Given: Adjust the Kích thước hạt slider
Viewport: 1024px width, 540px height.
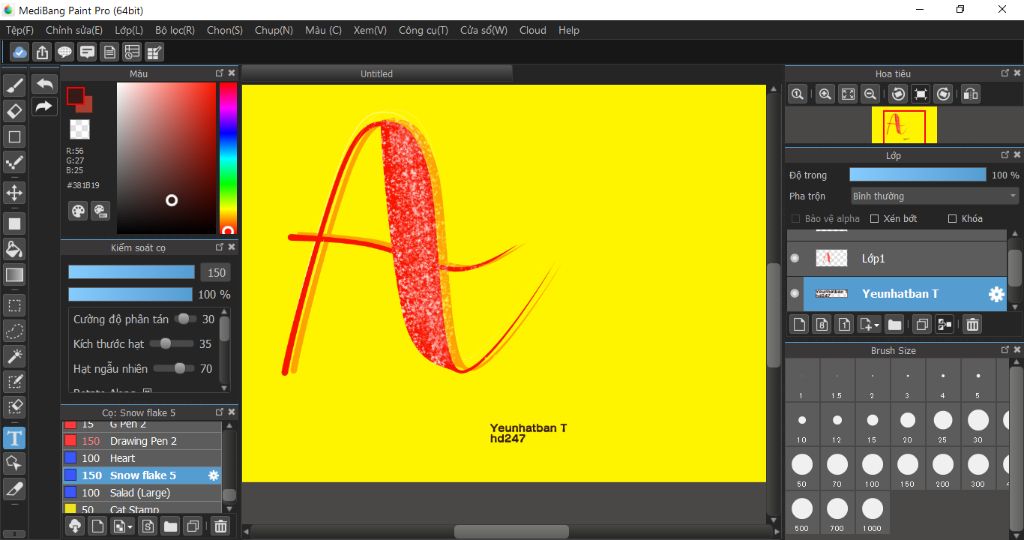Looking at the screenshot, I should tap(172, 343).
